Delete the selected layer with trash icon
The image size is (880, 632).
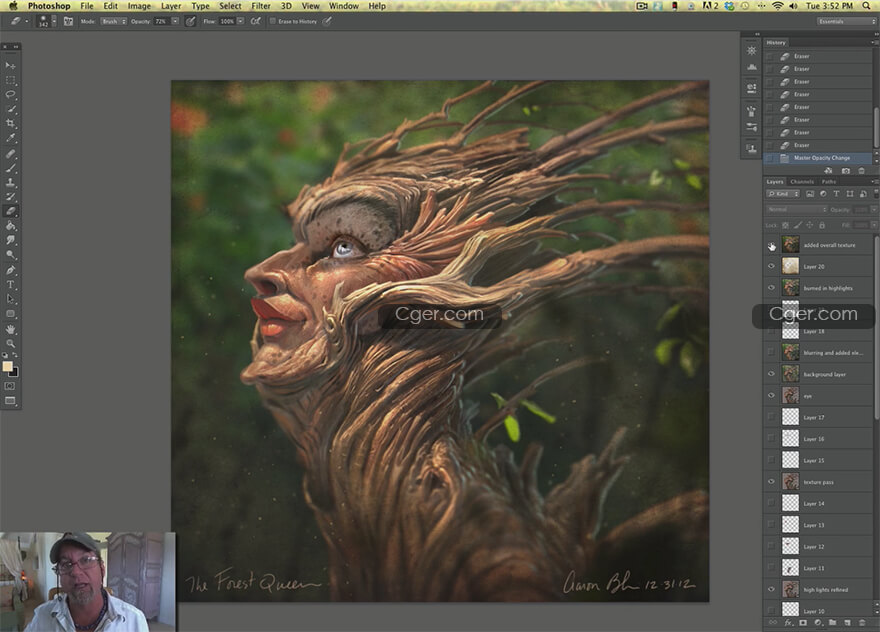coord(862,622)
